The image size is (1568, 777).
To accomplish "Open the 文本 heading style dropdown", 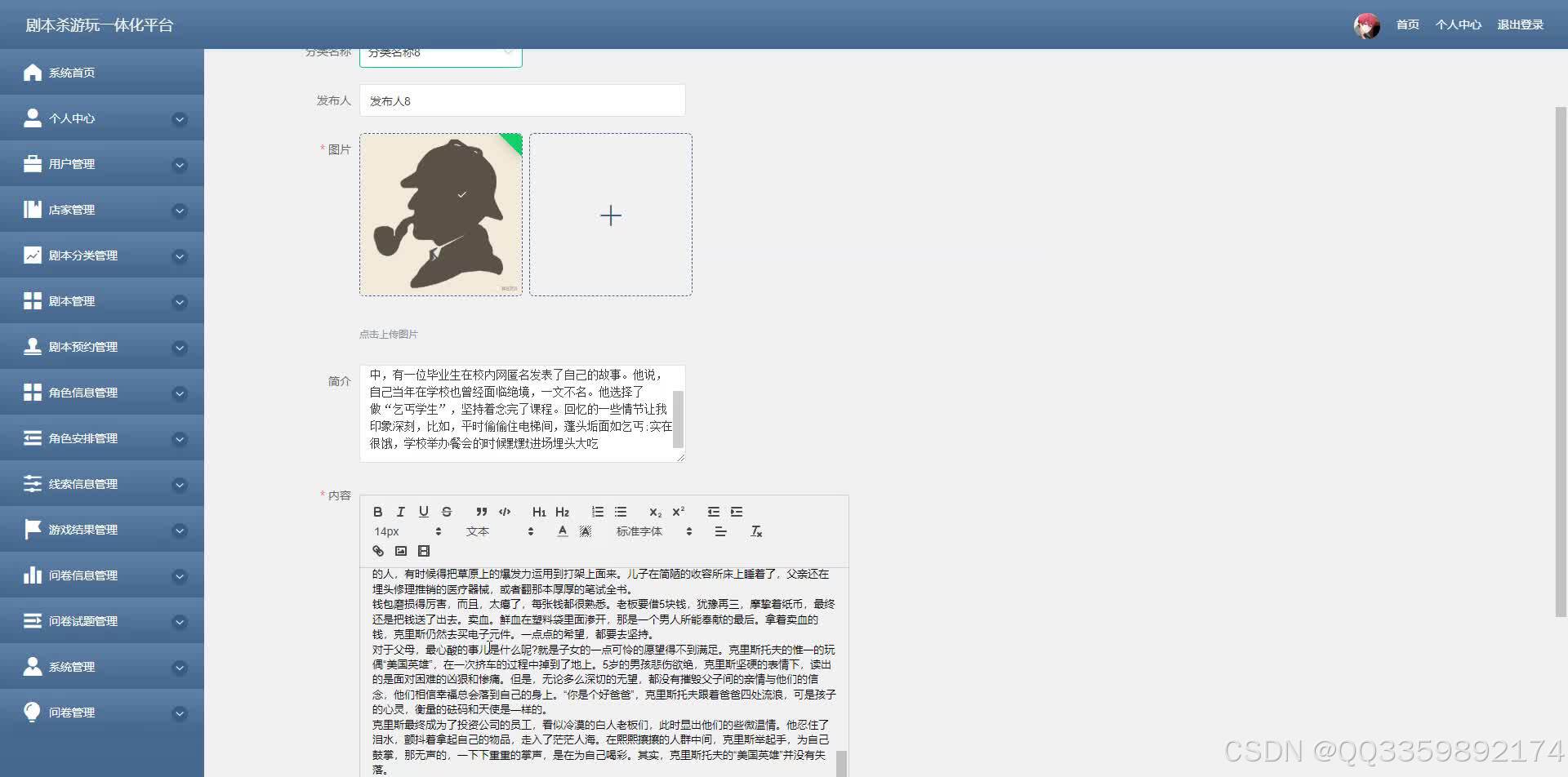I will pyautogui.click(x=500, y=531).
